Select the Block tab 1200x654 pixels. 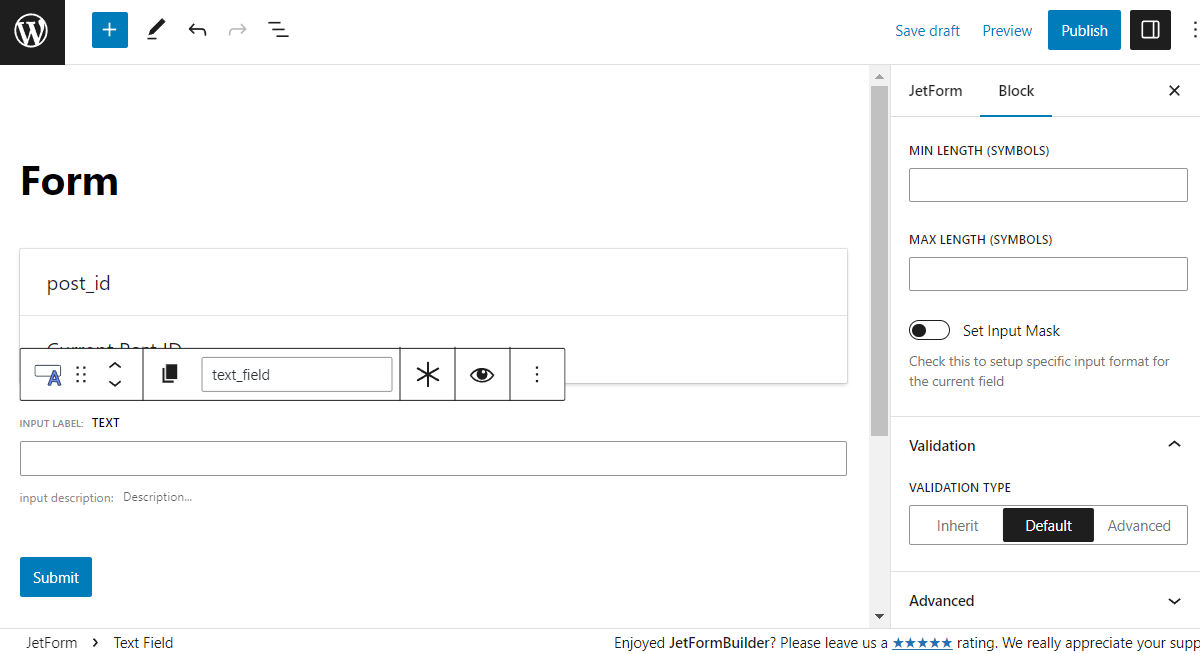[x=1016, y=90]
